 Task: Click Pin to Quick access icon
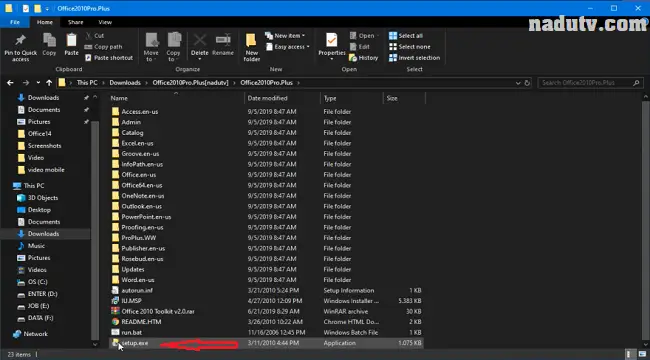tap(20, 40)
